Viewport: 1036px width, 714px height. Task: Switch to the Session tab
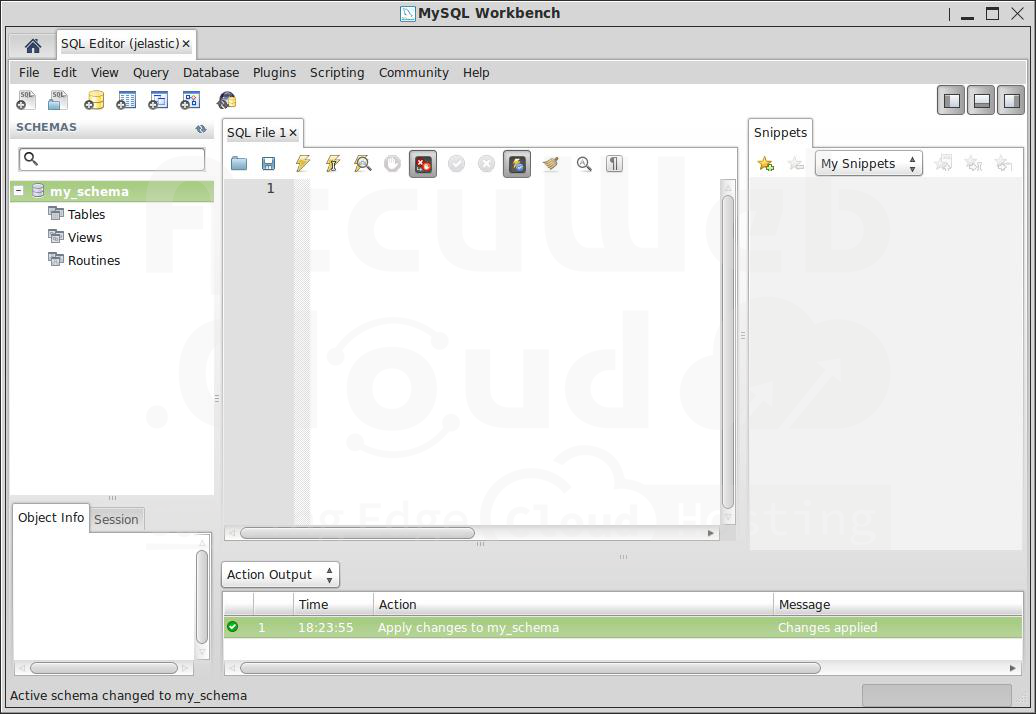pyautogui.click(x=116, y=519)
